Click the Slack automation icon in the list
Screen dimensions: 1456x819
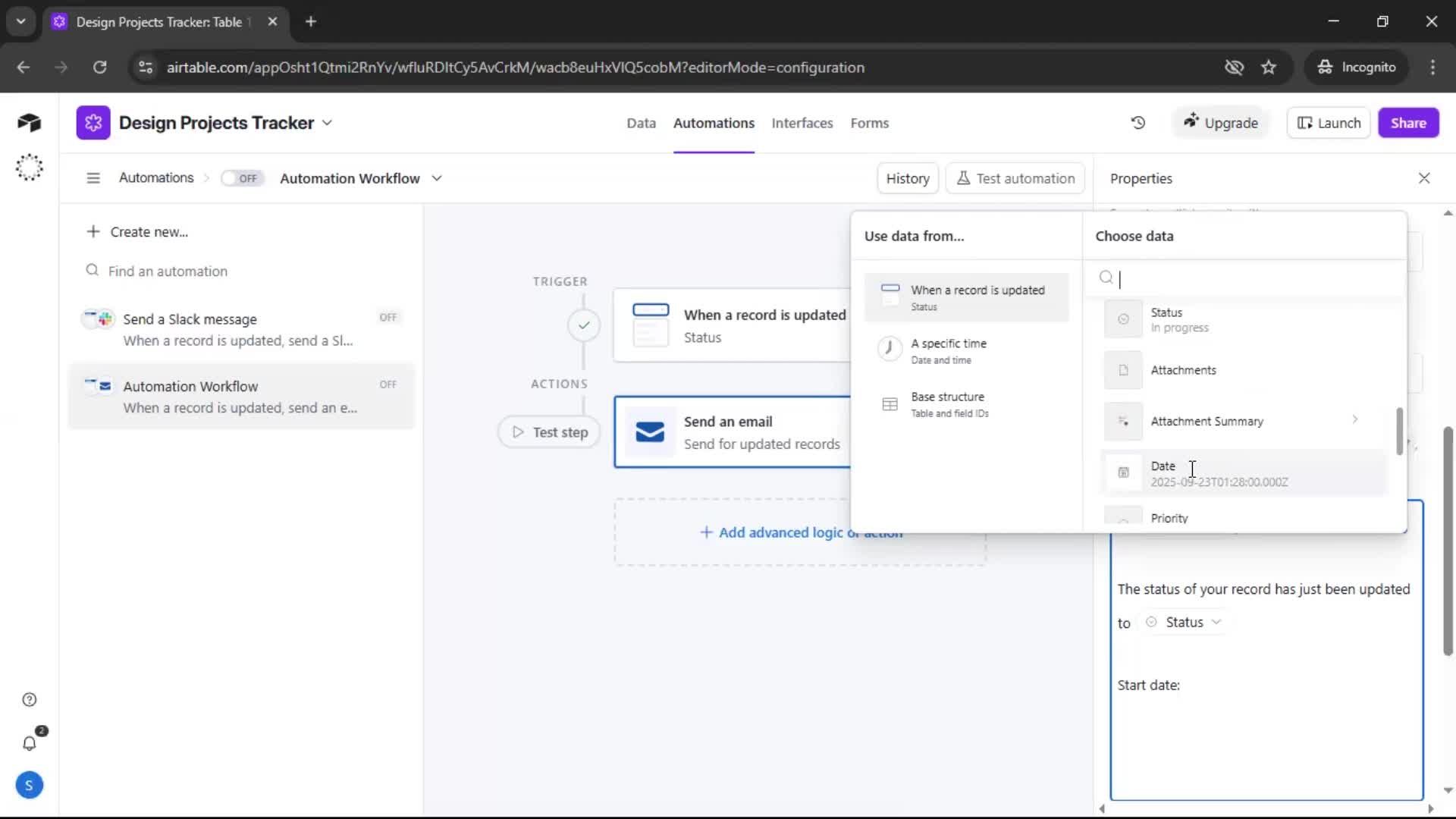pyautogui.click(x=98, y=318)
